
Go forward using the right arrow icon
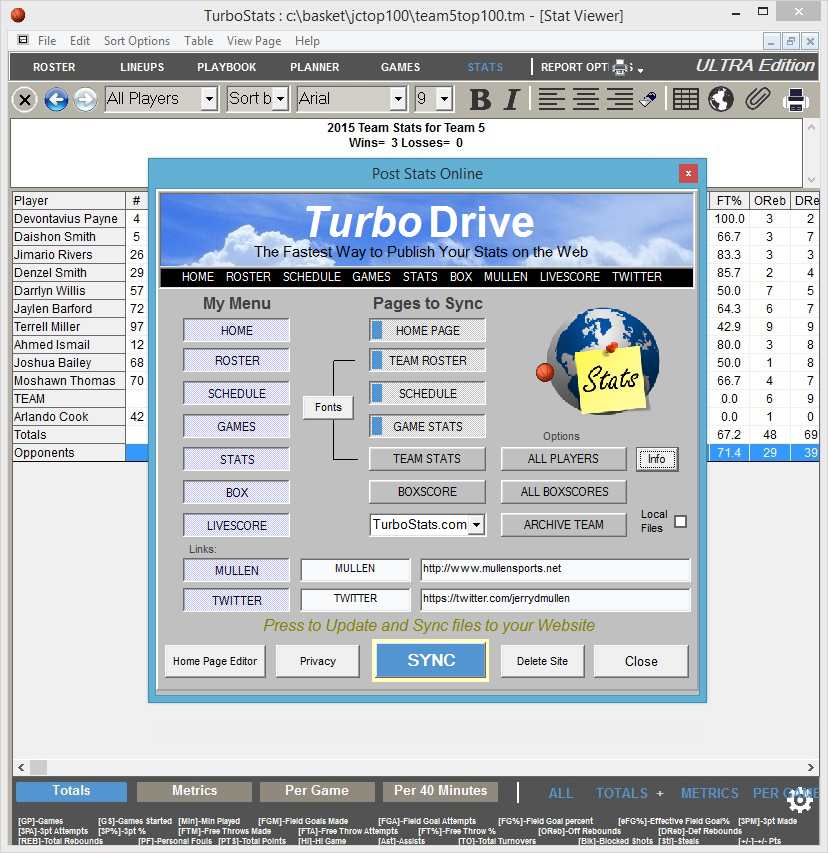[x=85, y=100]
